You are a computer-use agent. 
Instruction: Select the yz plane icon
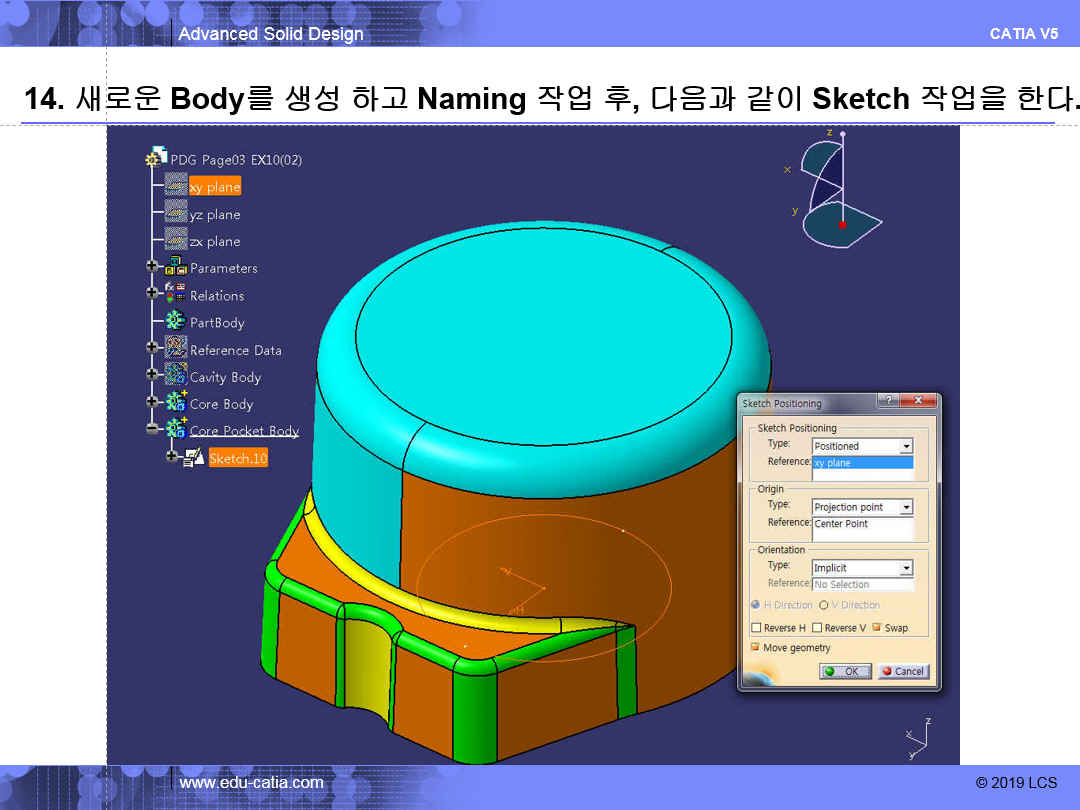click(x=176, y=214)
